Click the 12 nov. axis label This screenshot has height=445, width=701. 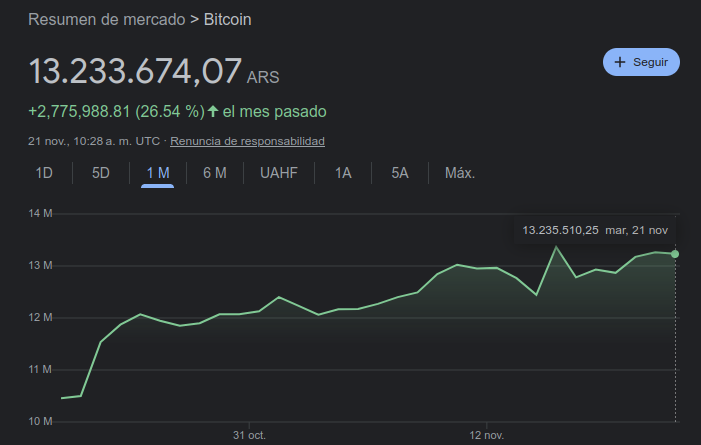pyautogui.click(x=486, y=435)
